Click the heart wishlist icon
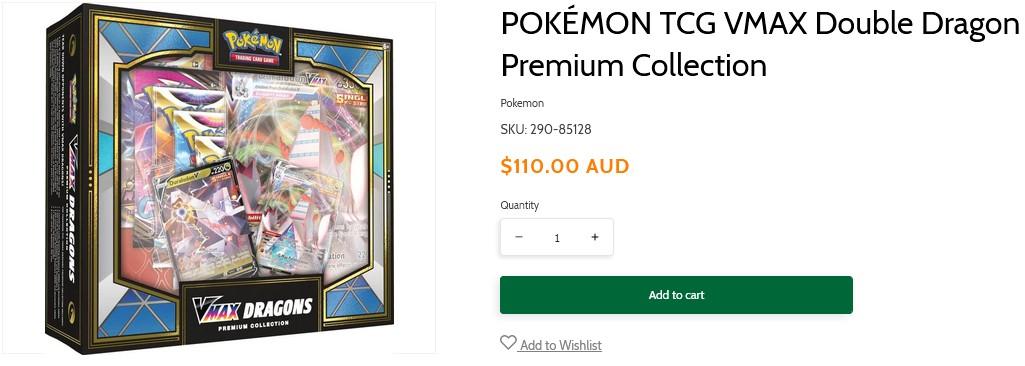 click(x=508, y=342)
